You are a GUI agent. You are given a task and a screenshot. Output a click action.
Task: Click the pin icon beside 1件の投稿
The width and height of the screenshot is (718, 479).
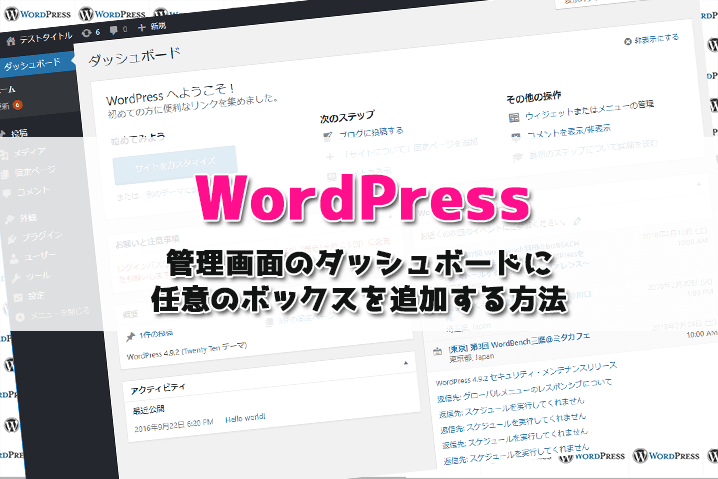[131, 337]
